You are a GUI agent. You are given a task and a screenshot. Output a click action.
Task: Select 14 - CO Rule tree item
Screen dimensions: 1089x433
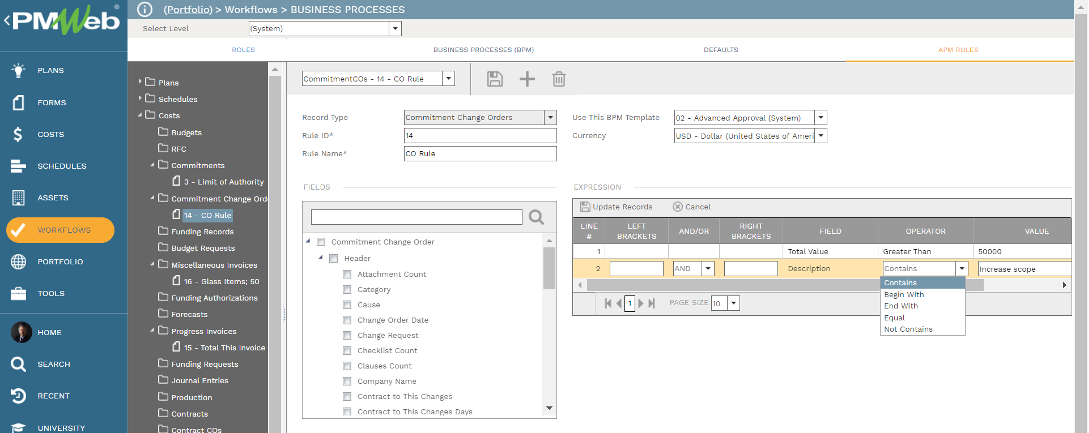[208, 215]
